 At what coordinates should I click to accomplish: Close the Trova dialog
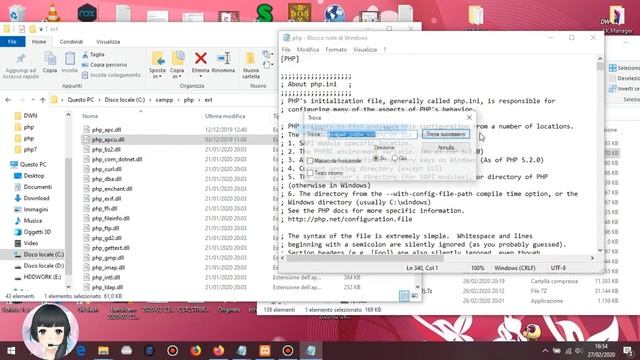click(469, 118)
